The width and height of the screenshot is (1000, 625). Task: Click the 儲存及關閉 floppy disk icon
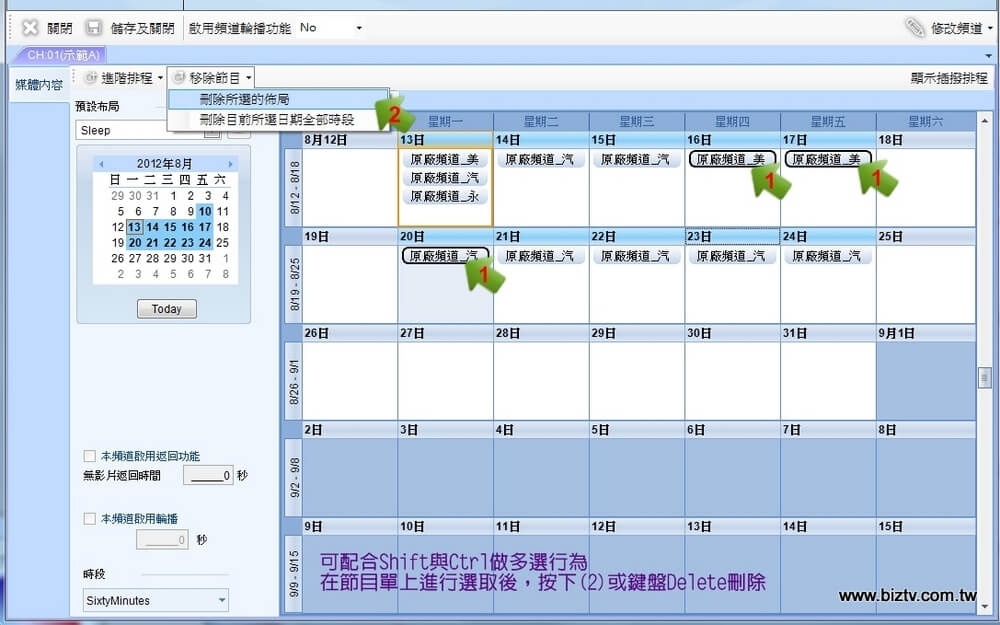click(93, 28)
